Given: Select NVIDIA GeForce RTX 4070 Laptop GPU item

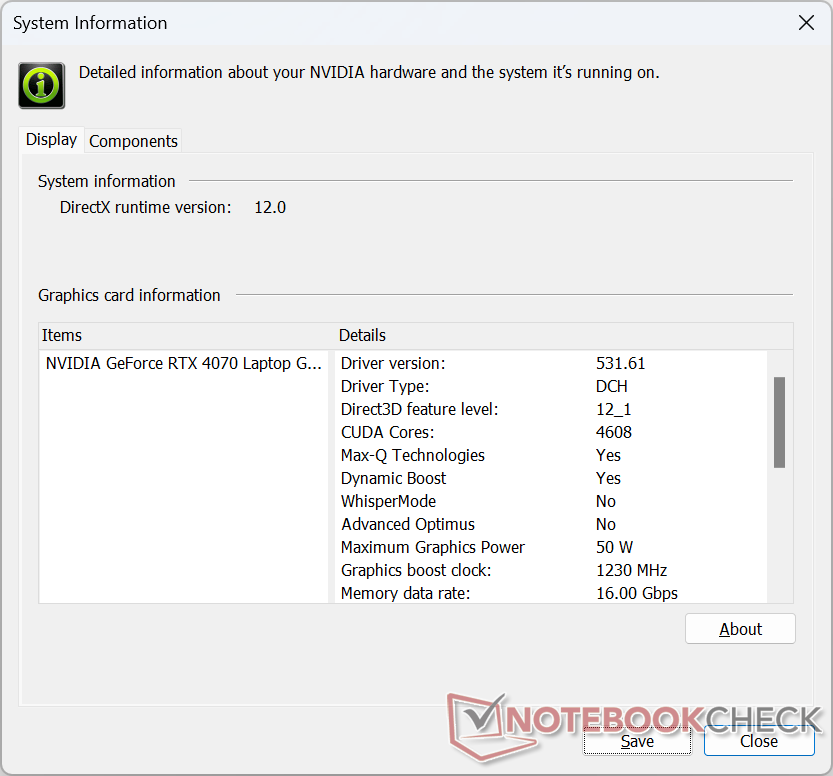Looking at the screenshot, I should pos(183,363).
